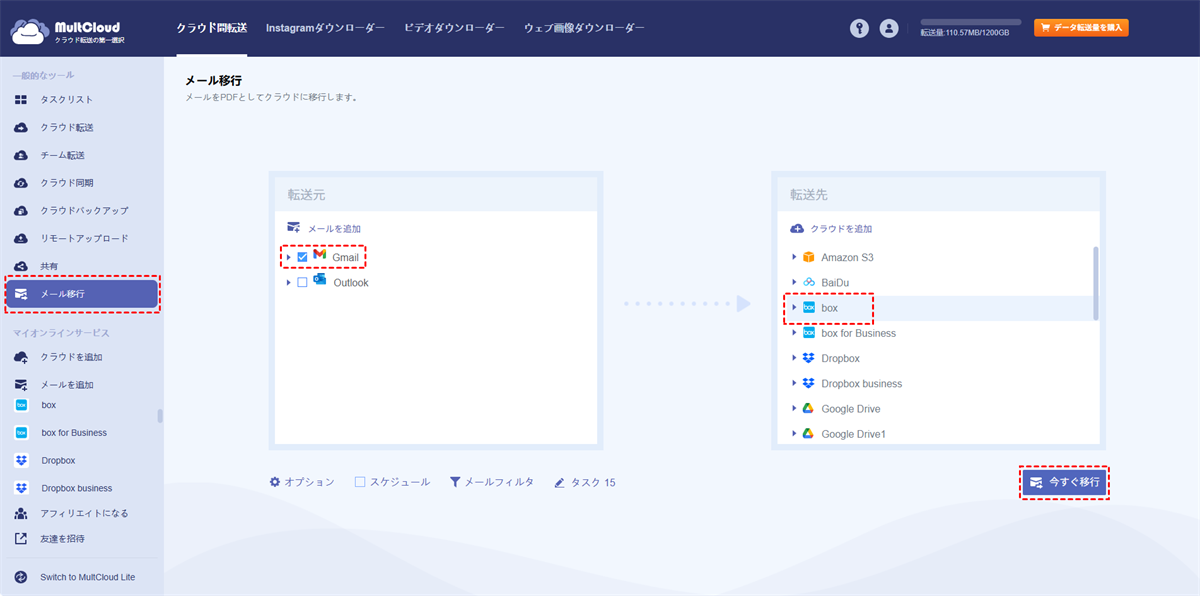Click the 共有 share cloud icon
The height and width of the screenshot is (596, 1200).
[21, 266]
